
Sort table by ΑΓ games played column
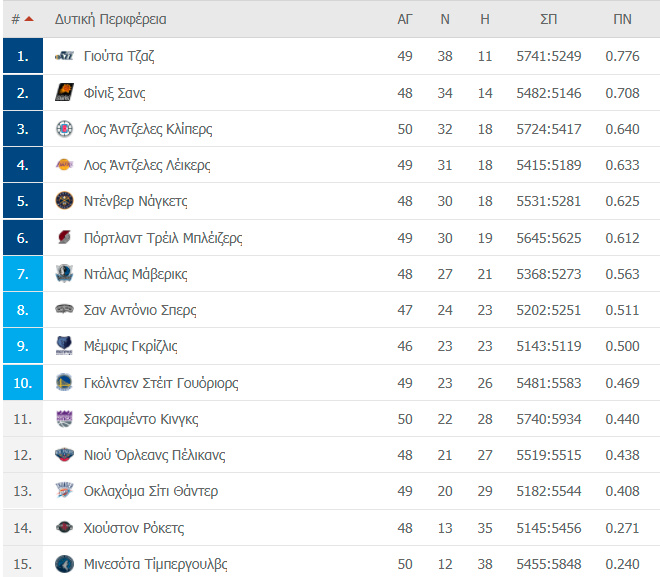pyautogui.click(x=405, y=19)
